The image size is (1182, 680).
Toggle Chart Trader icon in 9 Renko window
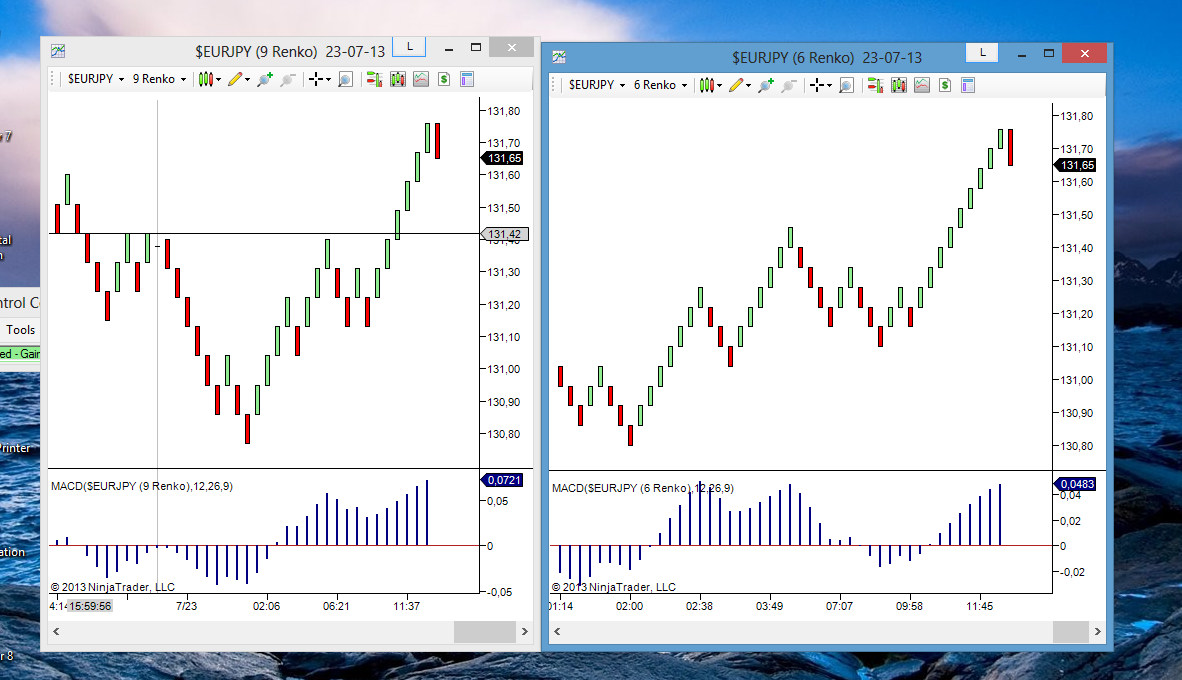click(374, 79)
